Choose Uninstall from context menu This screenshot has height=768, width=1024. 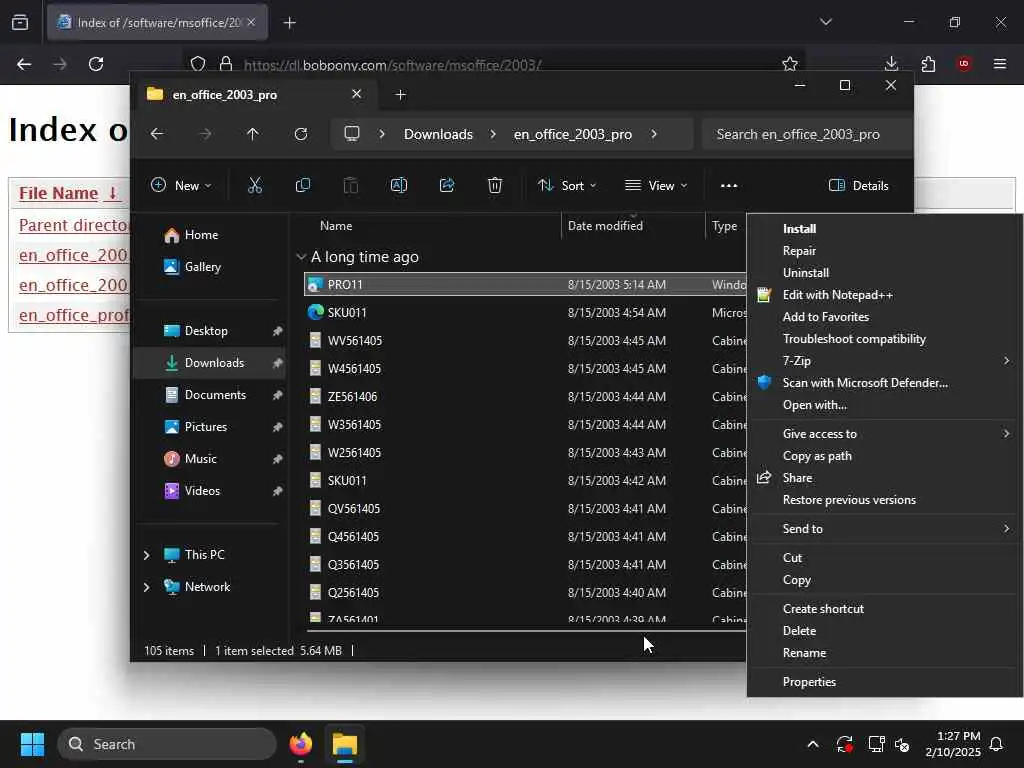coord(806,273)
